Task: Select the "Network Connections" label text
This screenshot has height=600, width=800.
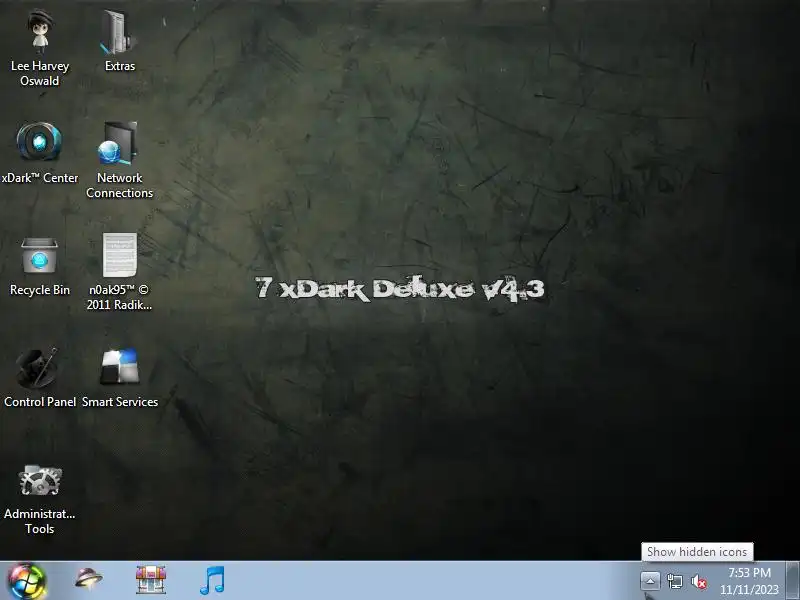Action: click(119, 185)
